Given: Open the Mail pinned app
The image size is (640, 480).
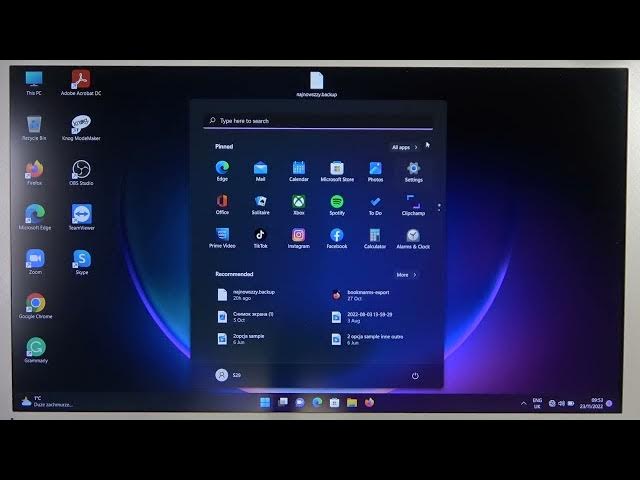Looking at the screenshot, I should point(260,171).
